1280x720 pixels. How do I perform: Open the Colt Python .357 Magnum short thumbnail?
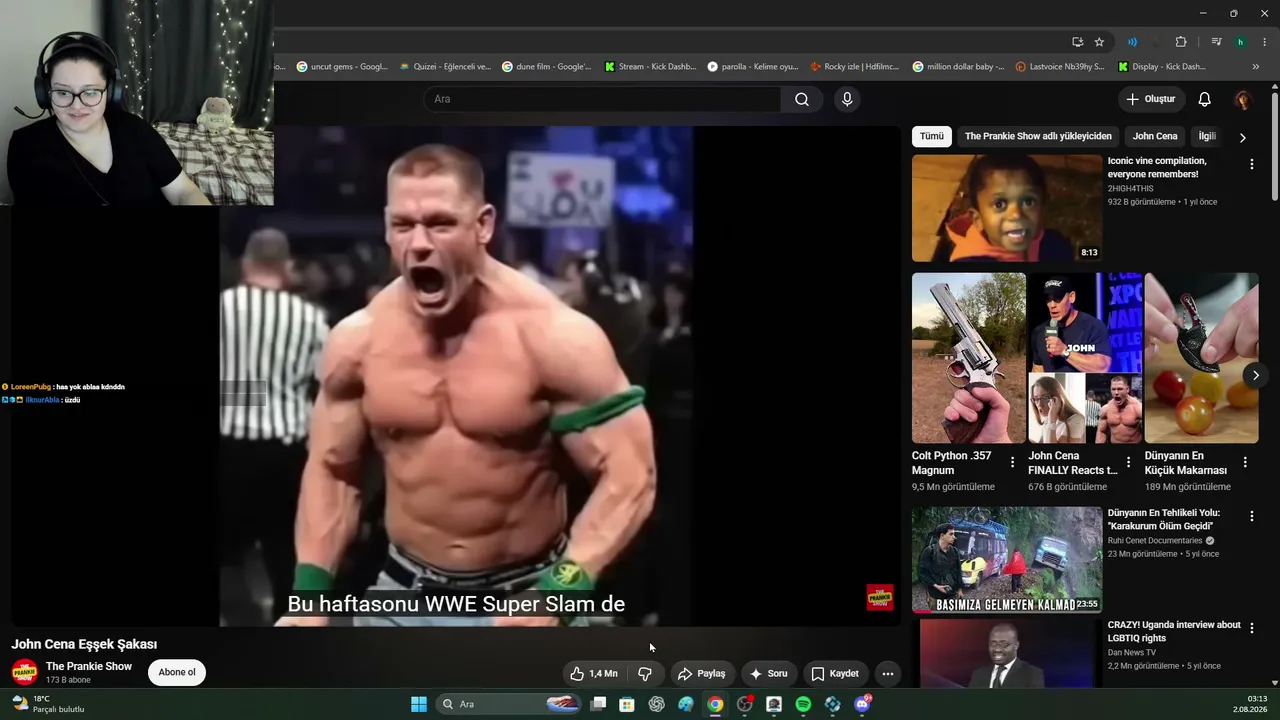point(969,358)
